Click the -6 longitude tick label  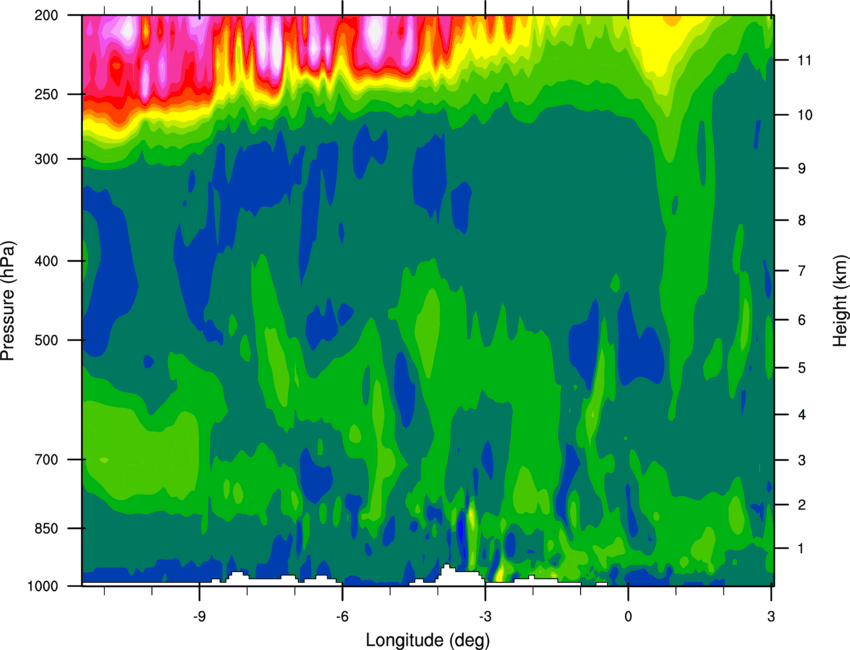coord(342,617)
